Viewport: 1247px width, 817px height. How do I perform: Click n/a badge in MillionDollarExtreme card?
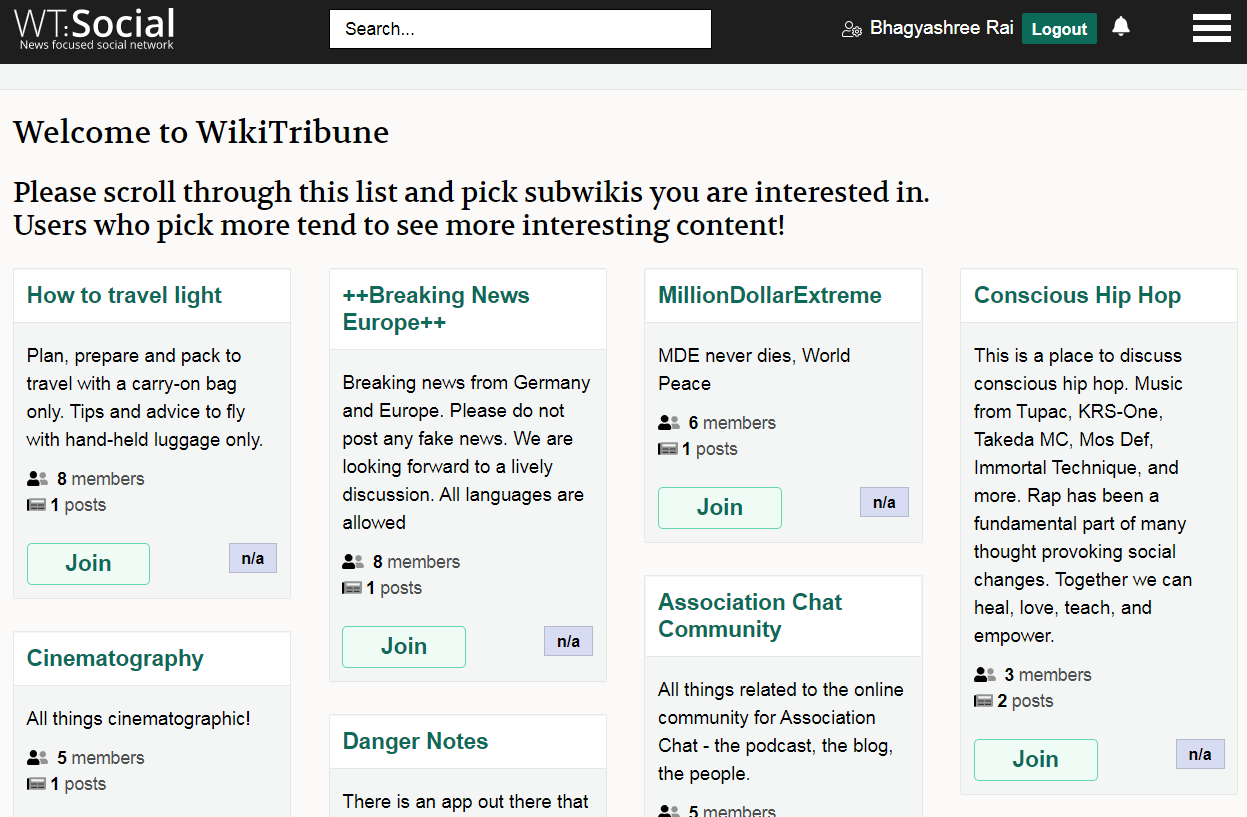[884, 502]
